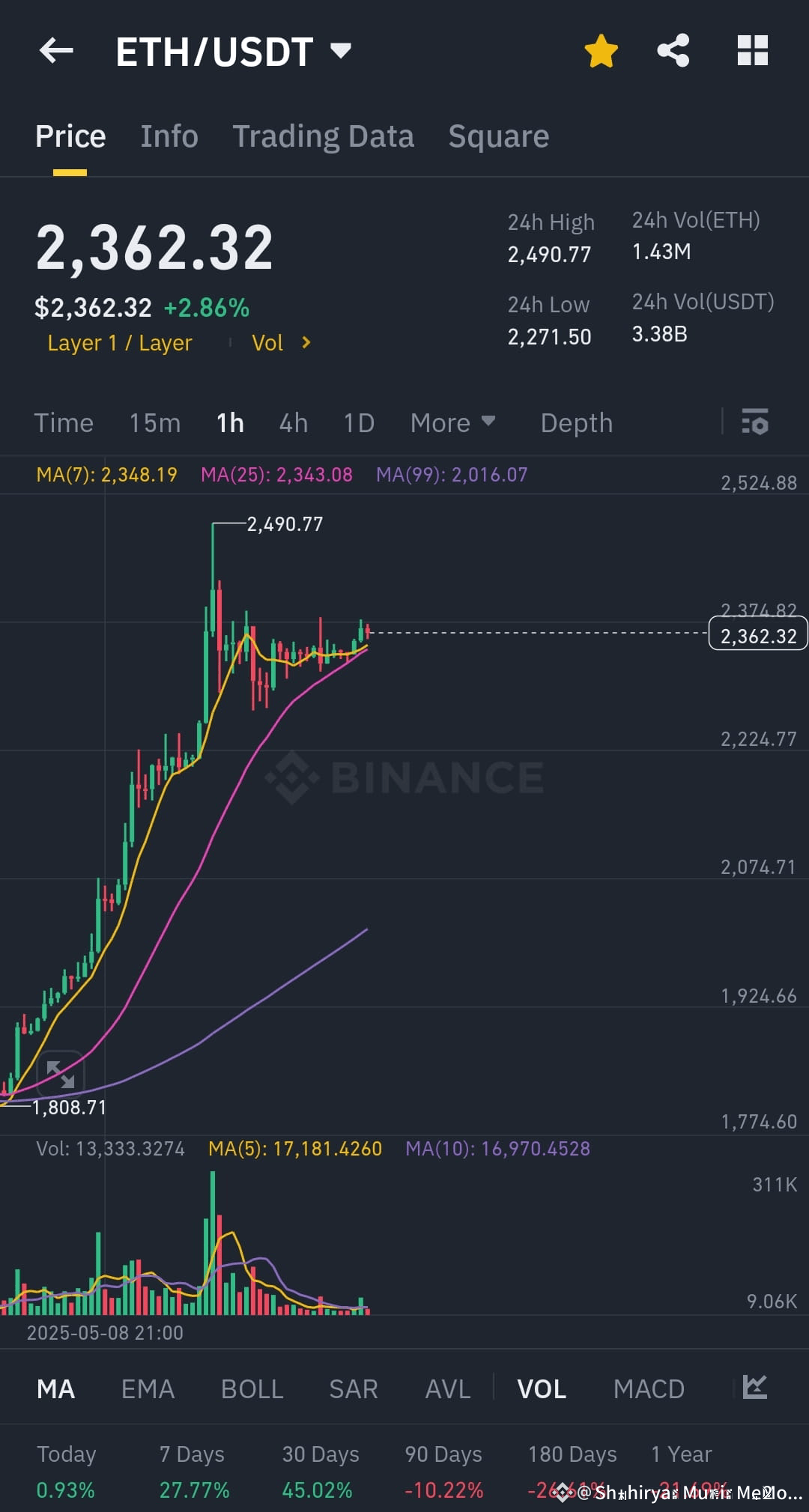Open the Vol tag link
This screenshot has height=1512, width=809.
point(267,343)
